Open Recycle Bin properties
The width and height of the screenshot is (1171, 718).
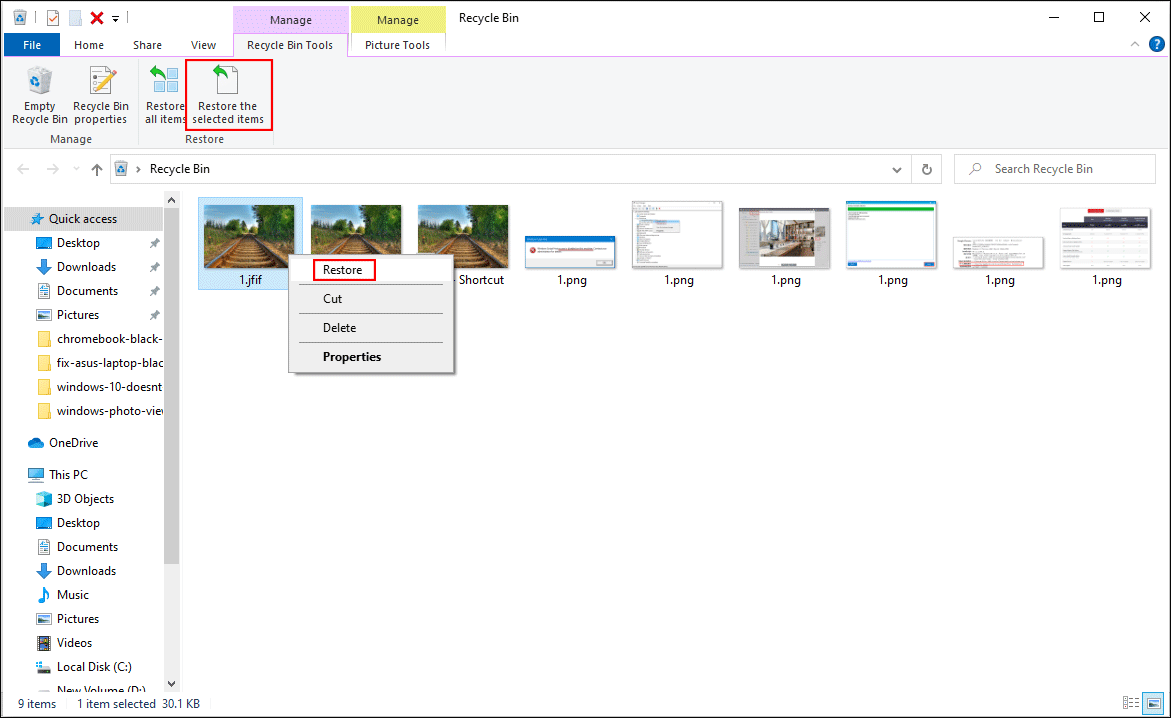tap(101, 96)
